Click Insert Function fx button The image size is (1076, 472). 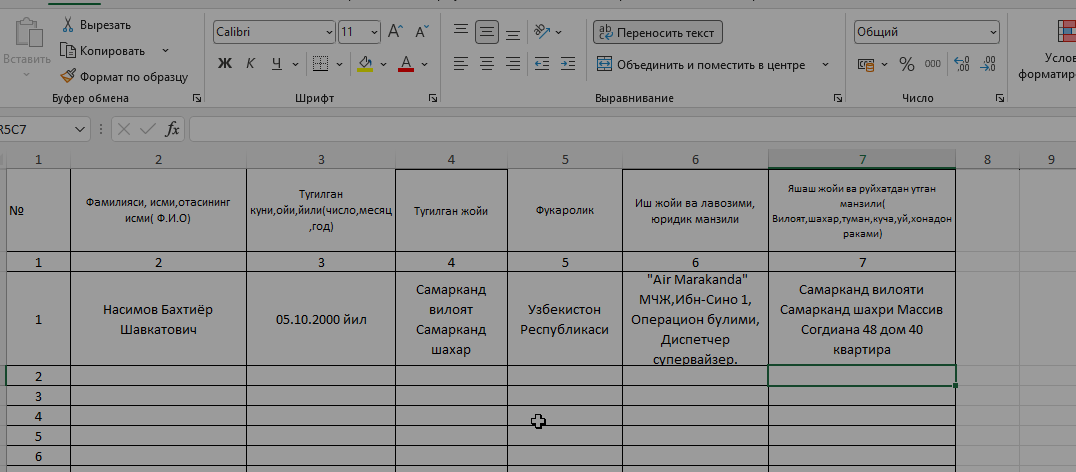pyautogui.click(x=173, y=129)
